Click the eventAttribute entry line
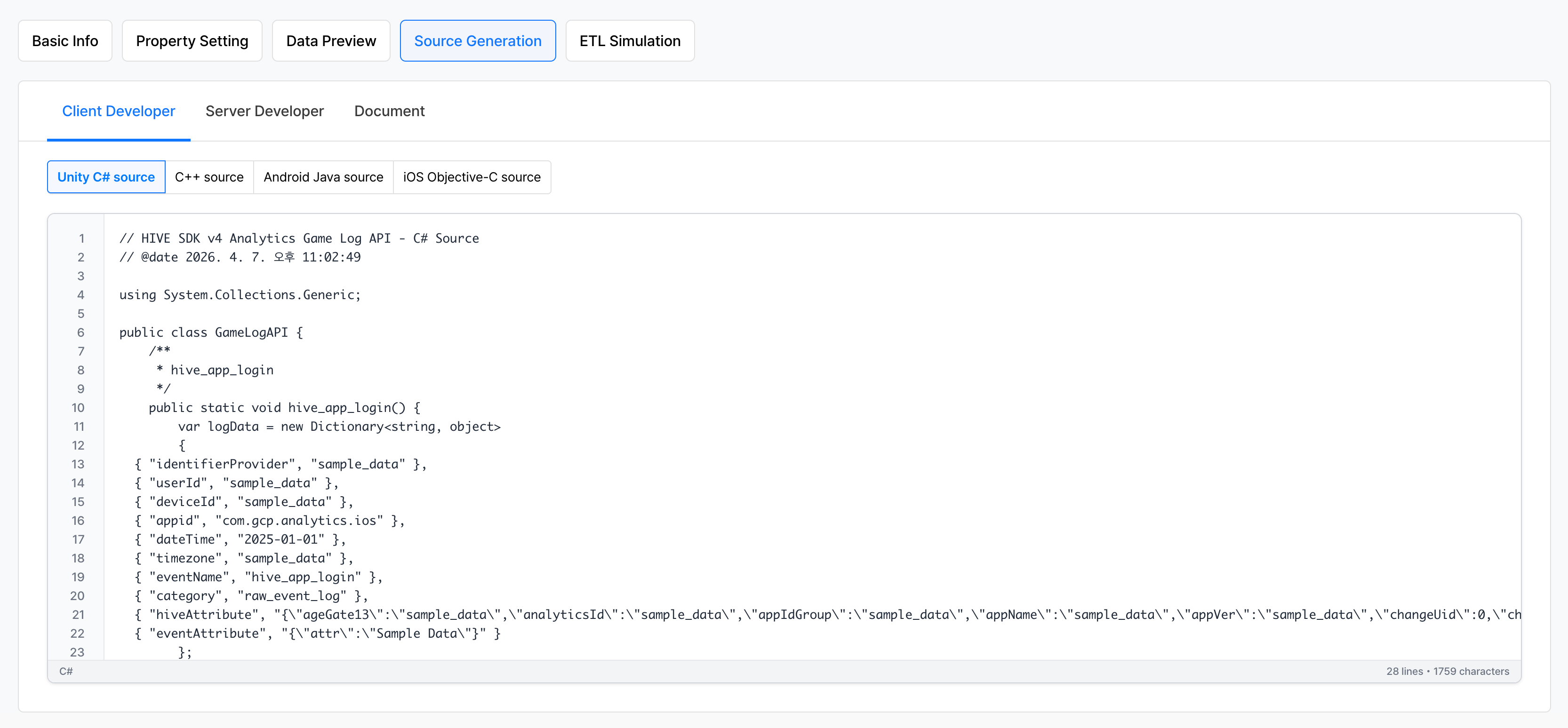This screenshot has height=728, width=1568. click(x=317, y=634)
